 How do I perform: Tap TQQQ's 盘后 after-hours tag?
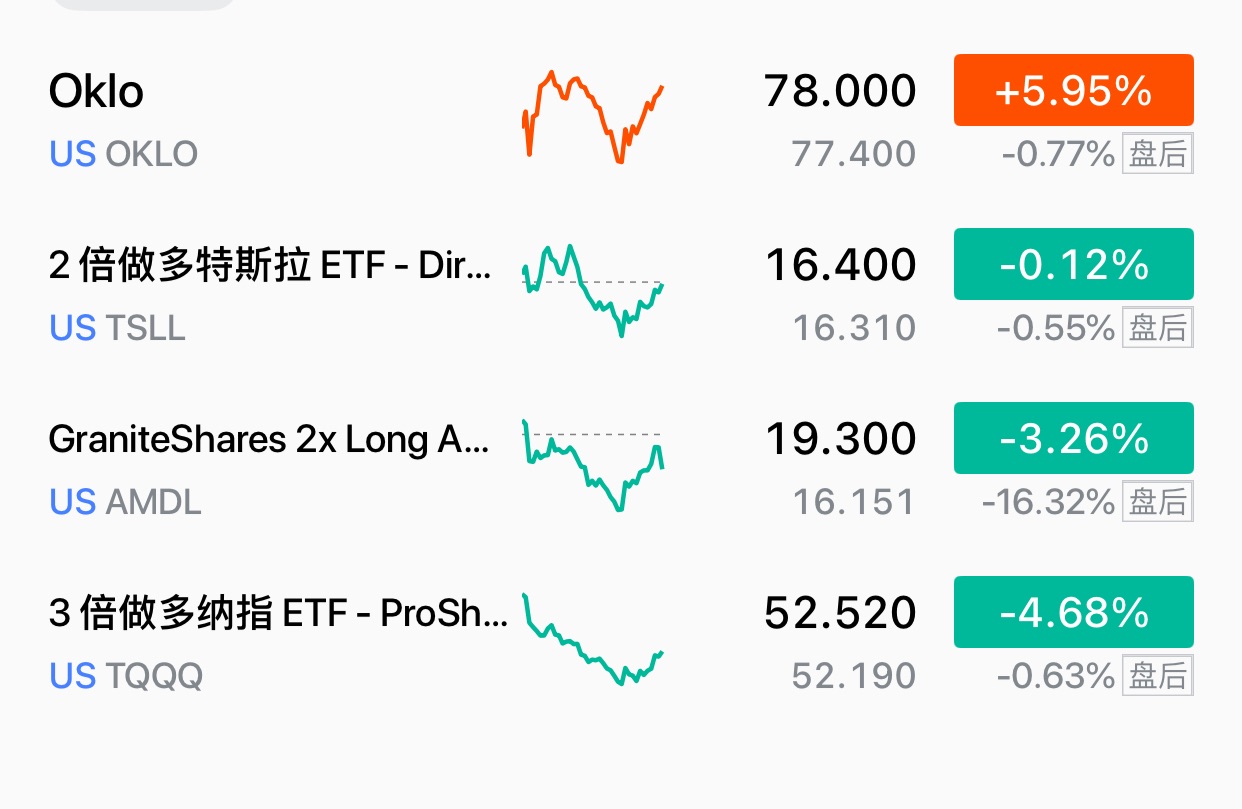click(1157, 676)
